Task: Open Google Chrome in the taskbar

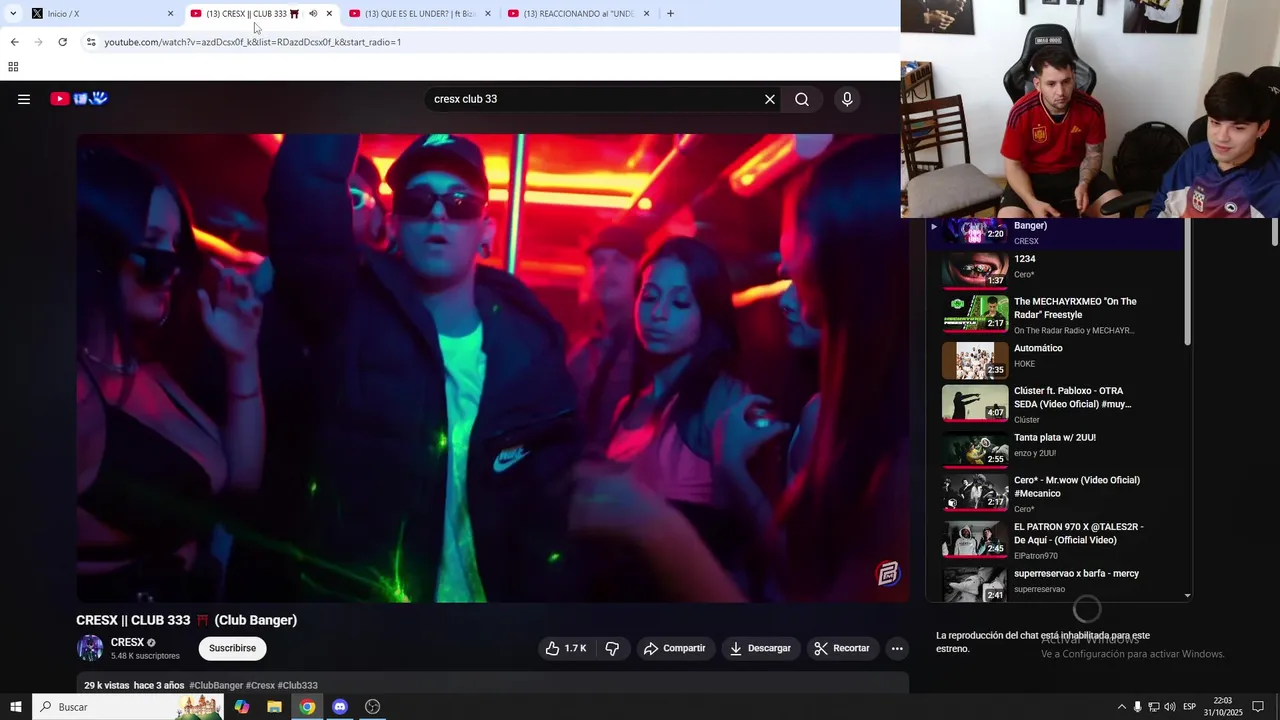Action: 307,707
